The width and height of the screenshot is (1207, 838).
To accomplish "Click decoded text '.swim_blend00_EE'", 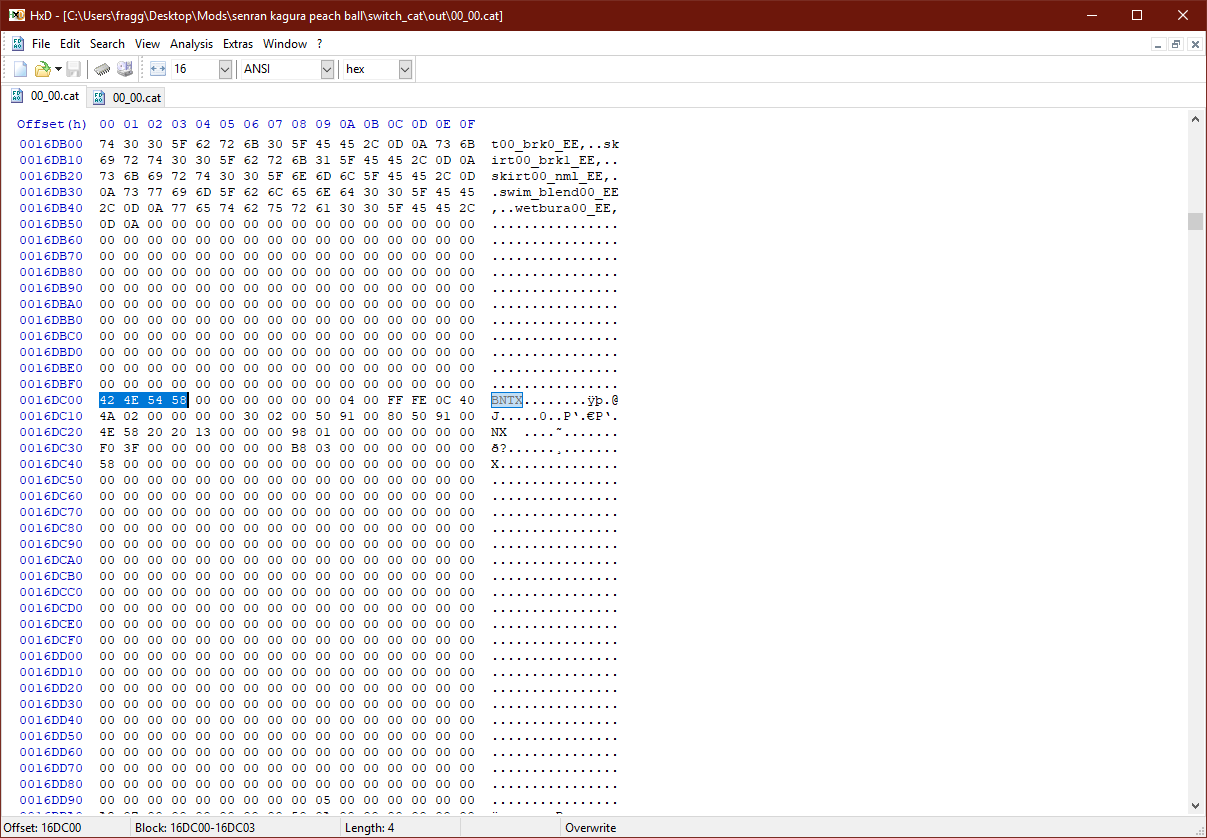I will 555,192.
